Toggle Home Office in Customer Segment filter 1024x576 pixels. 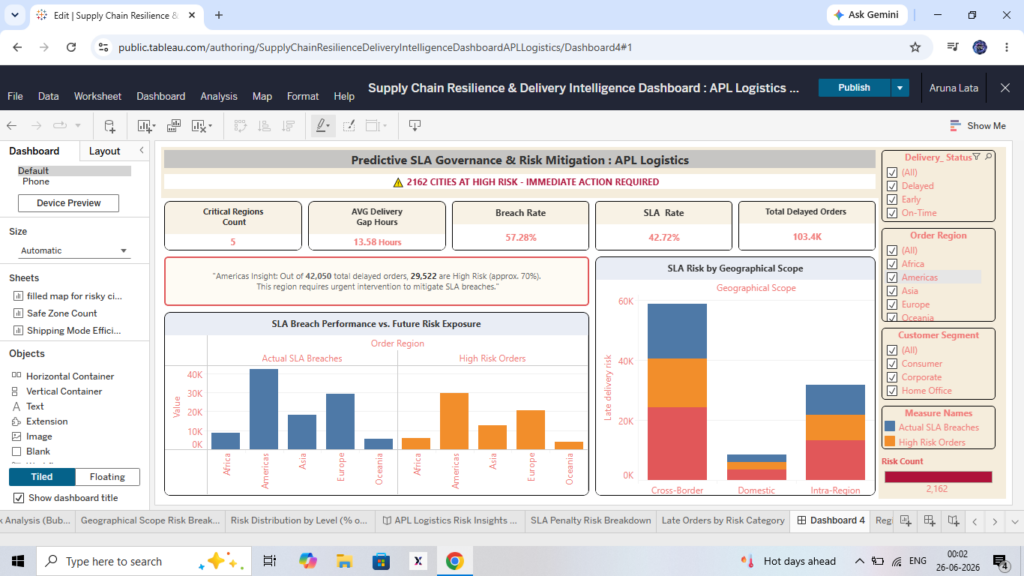(x=892, y=391)
